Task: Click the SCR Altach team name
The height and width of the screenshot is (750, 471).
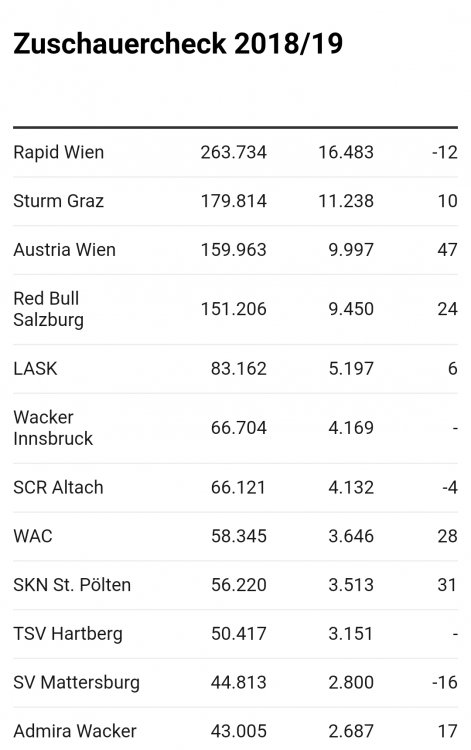Action: click(x=58, y=487)
